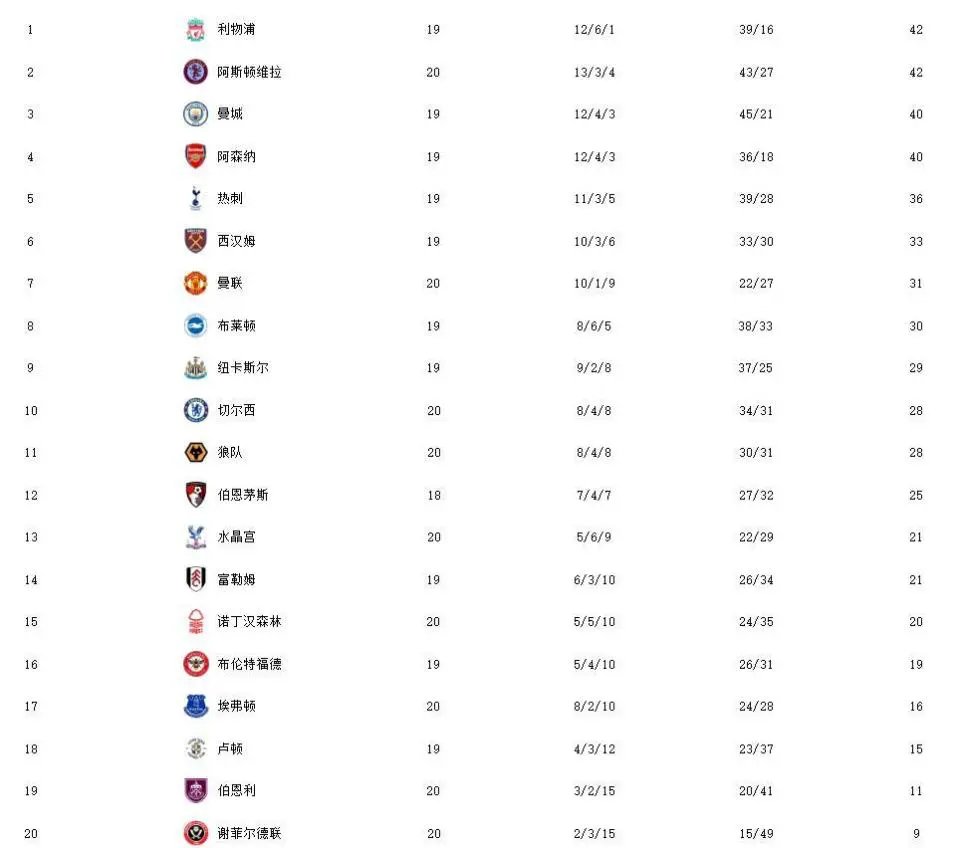
Task: Select the 布伦特福德 team name
Action: (249, 664)
